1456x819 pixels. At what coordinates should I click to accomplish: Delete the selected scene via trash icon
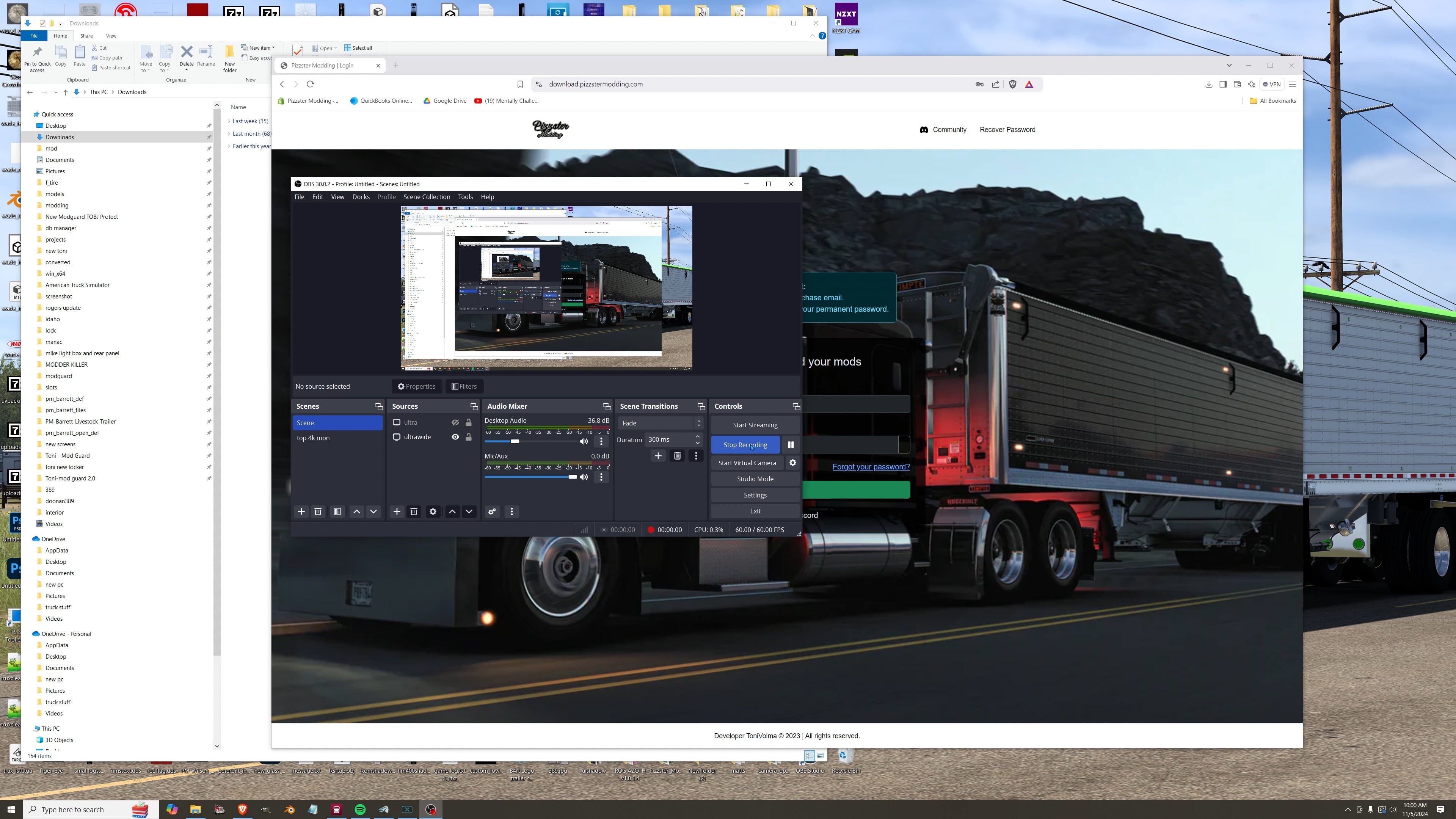318,511
